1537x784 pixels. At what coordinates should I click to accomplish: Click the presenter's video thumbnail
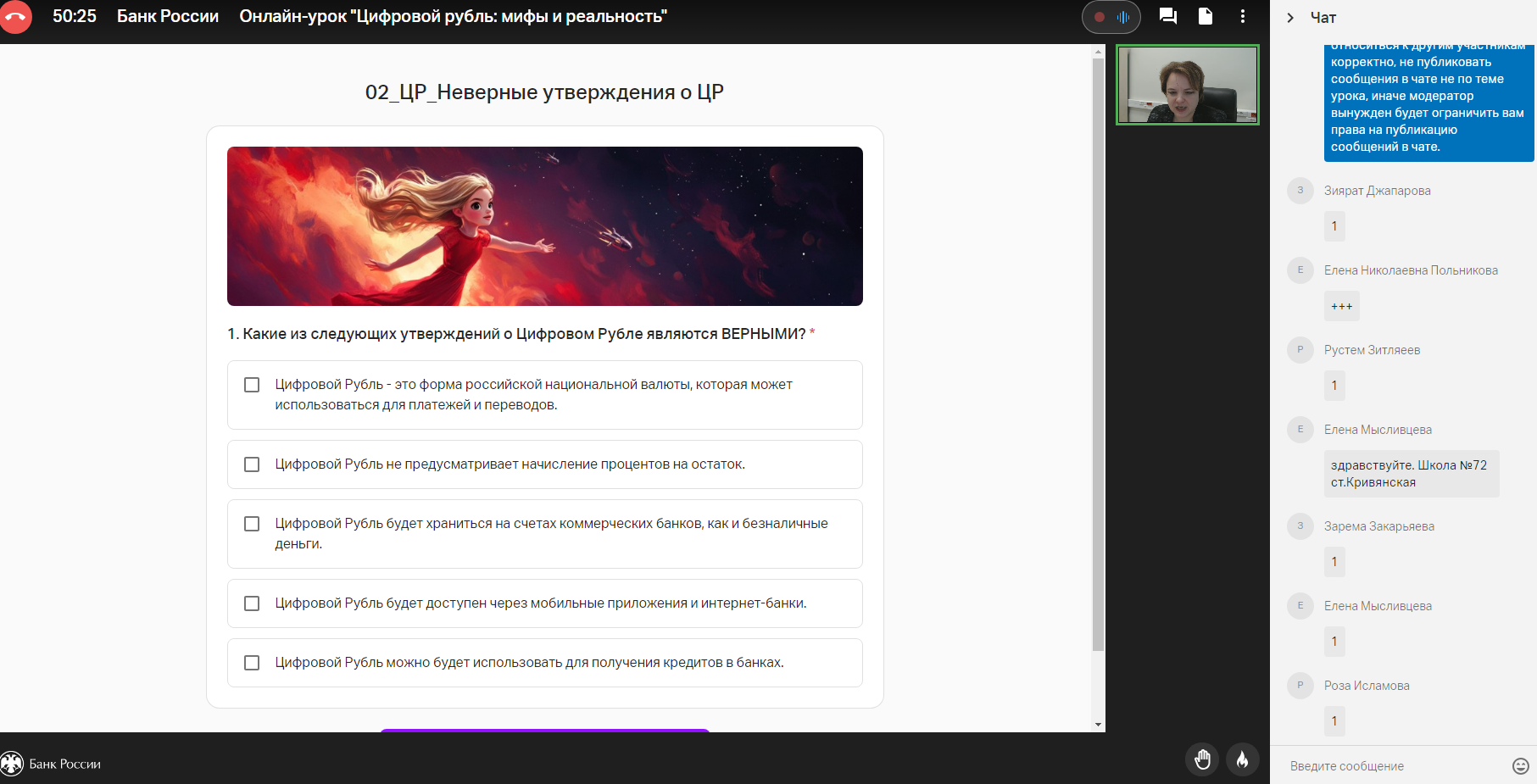pos(1188,85)
